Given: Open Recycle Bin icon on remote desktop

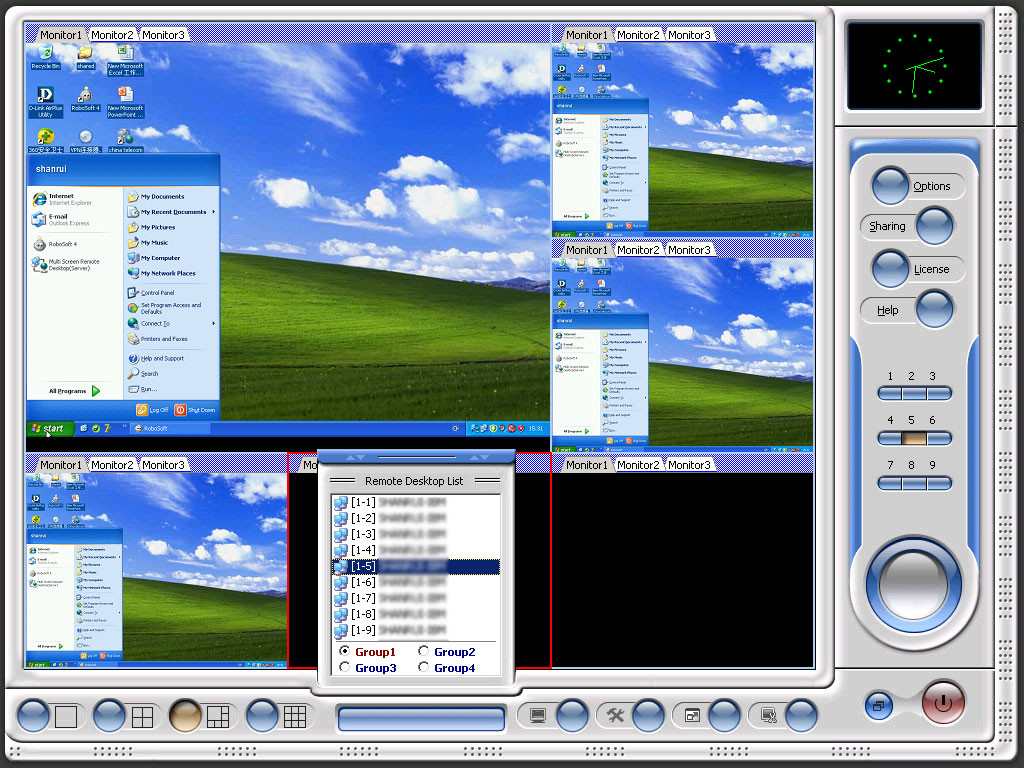Looking at the screenshot, I should click(x=45, y=57).
